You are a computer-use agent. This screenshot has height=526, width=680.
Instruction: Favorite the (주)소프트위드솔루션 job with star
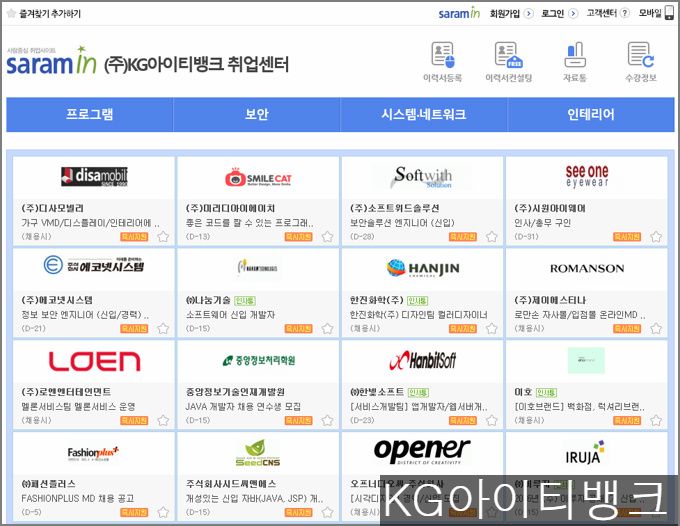click(491, 237)
